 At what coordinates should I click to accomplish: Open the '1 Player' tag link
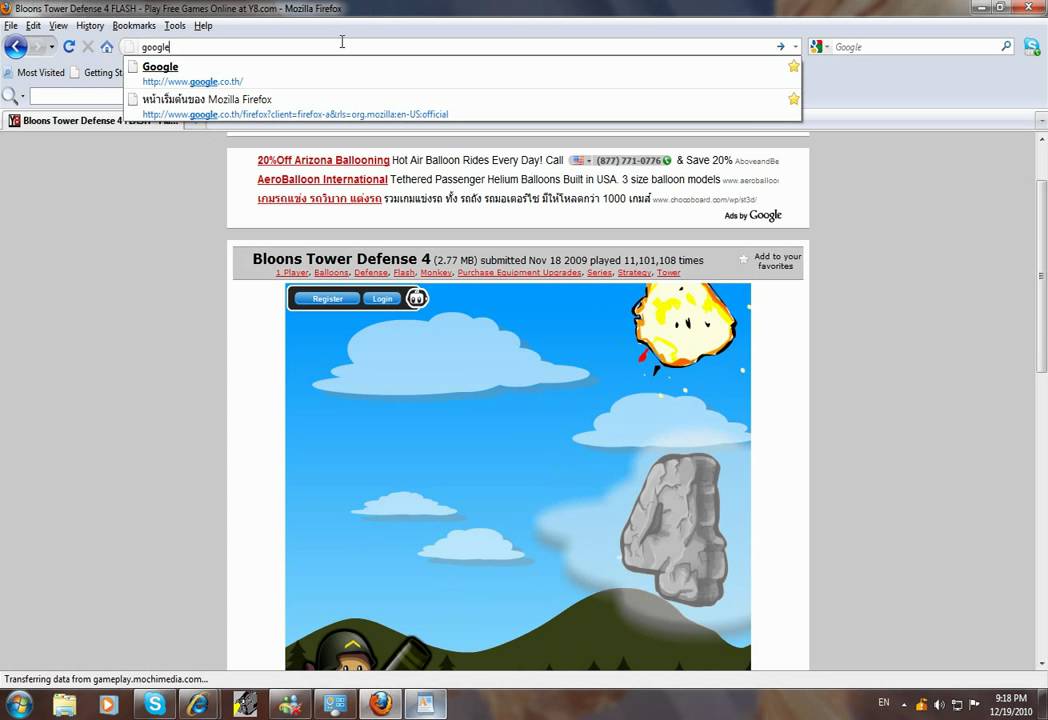click(x=292, y=273)
